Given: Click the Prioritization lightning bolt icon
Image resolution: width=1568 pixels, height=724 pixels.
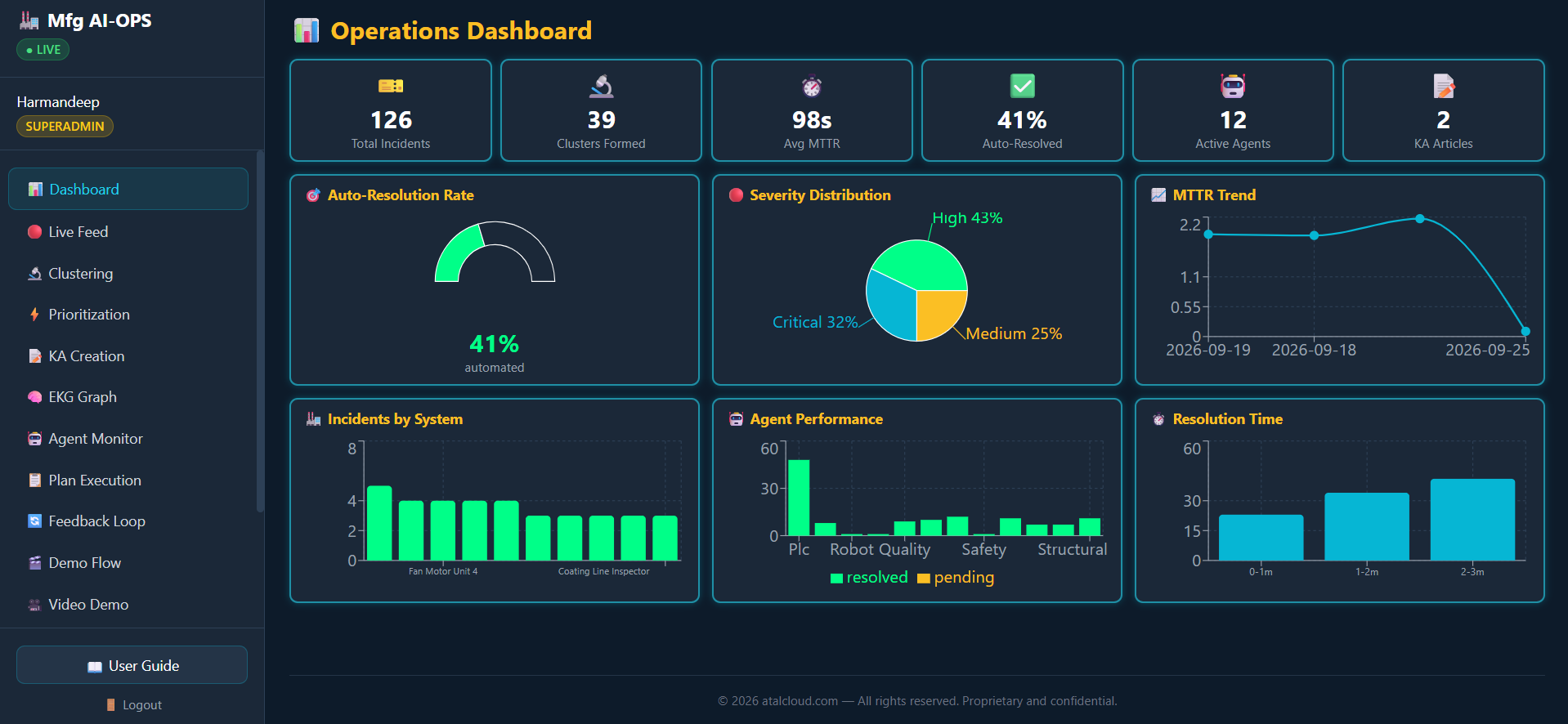Looking at the screenshot, I should pyautogui.click(x=34, y=315).
